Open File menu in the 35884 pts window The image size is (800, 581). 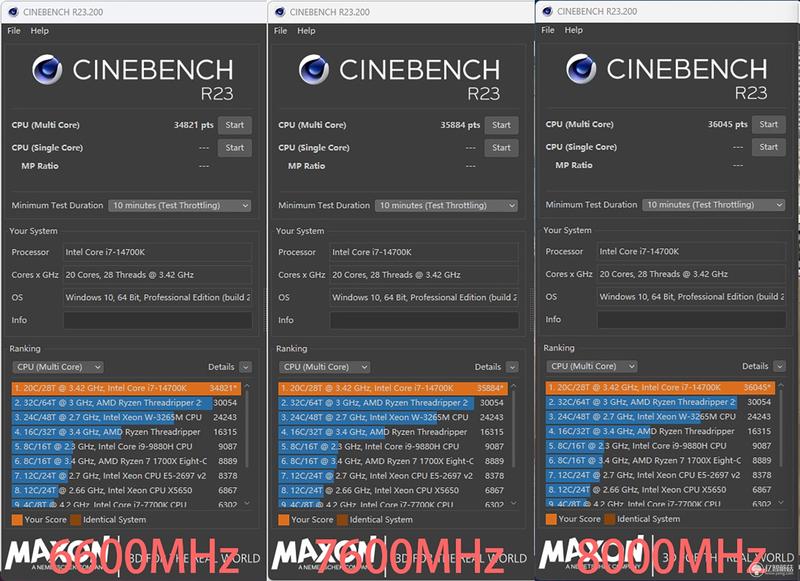point(281,31)
